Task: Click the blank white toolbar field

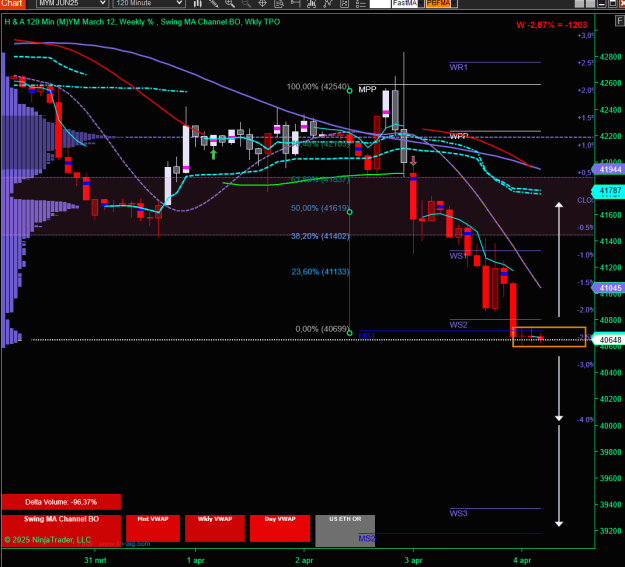Action: (x=380, y=3)
